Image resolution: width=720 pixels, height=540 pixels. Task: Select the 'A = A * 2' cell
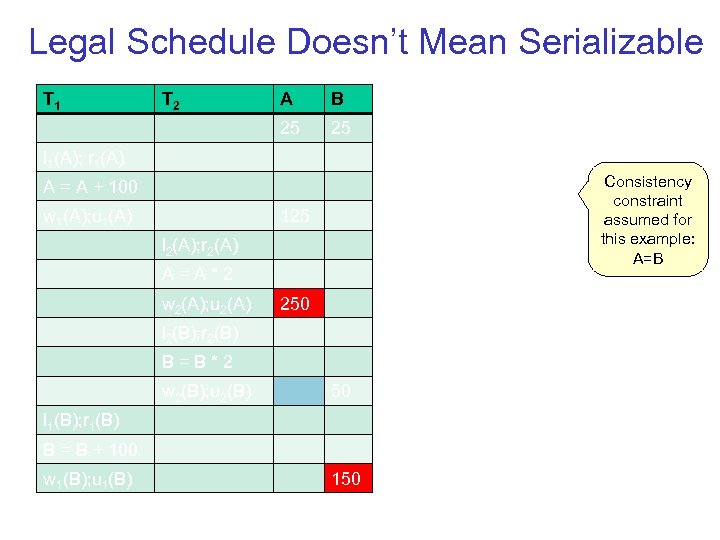214,274
